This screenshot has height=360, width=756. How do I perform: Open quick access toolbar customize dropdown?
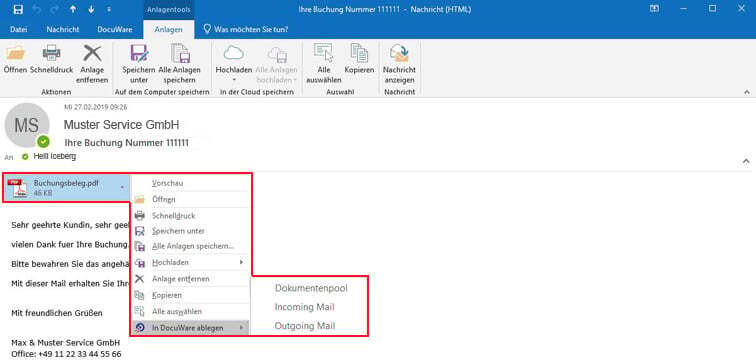point(108,9)
